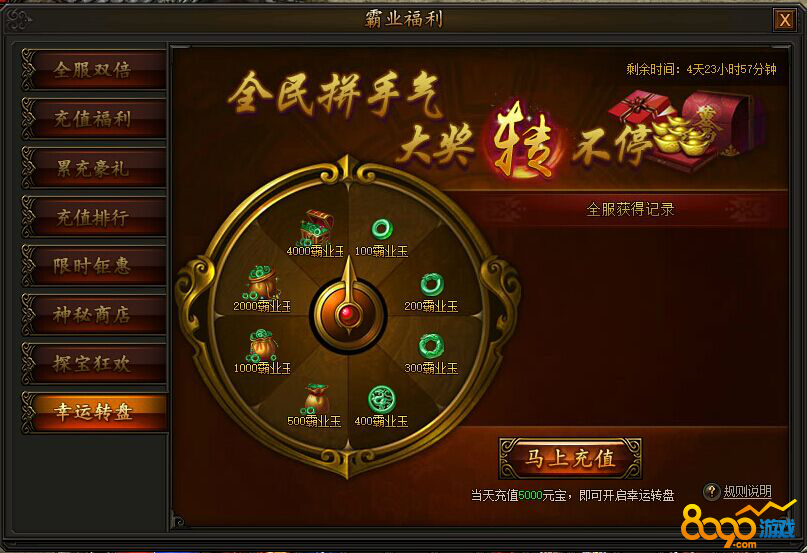
Task: Close the 霸业福利 window
Action: pyautogui.click(x=784, y=20)
